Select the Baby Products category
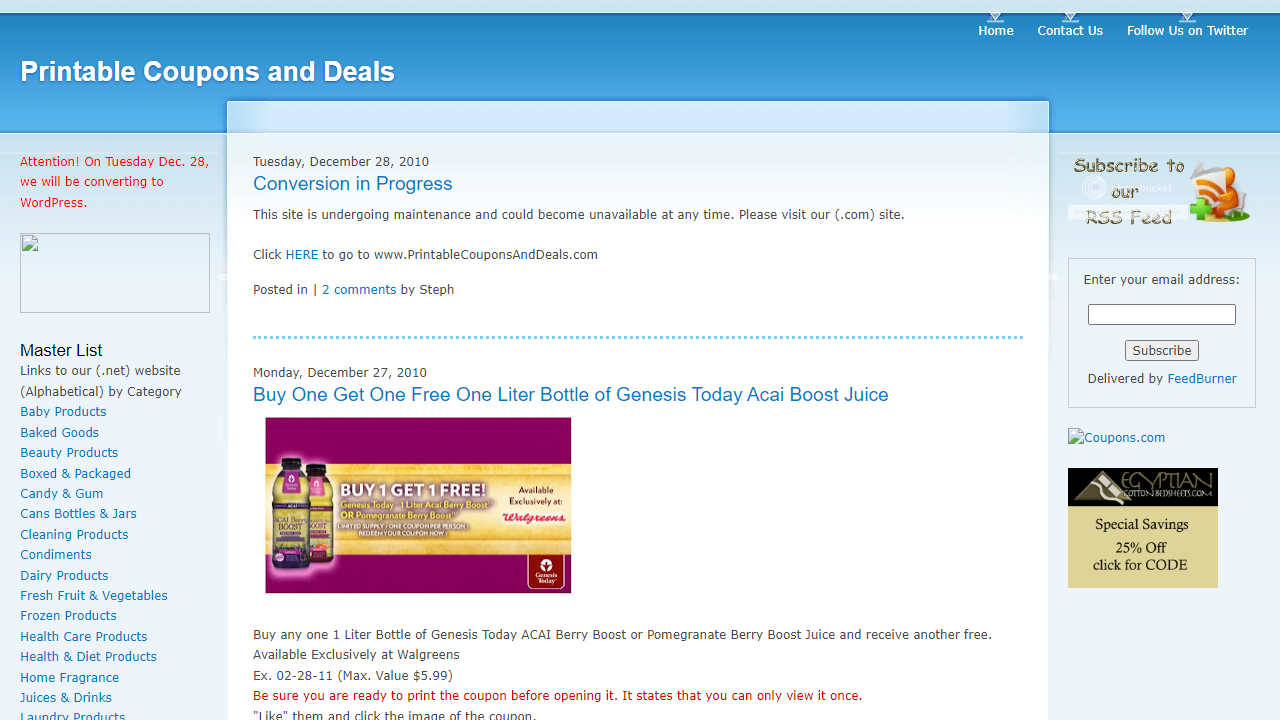 (63, 411)
